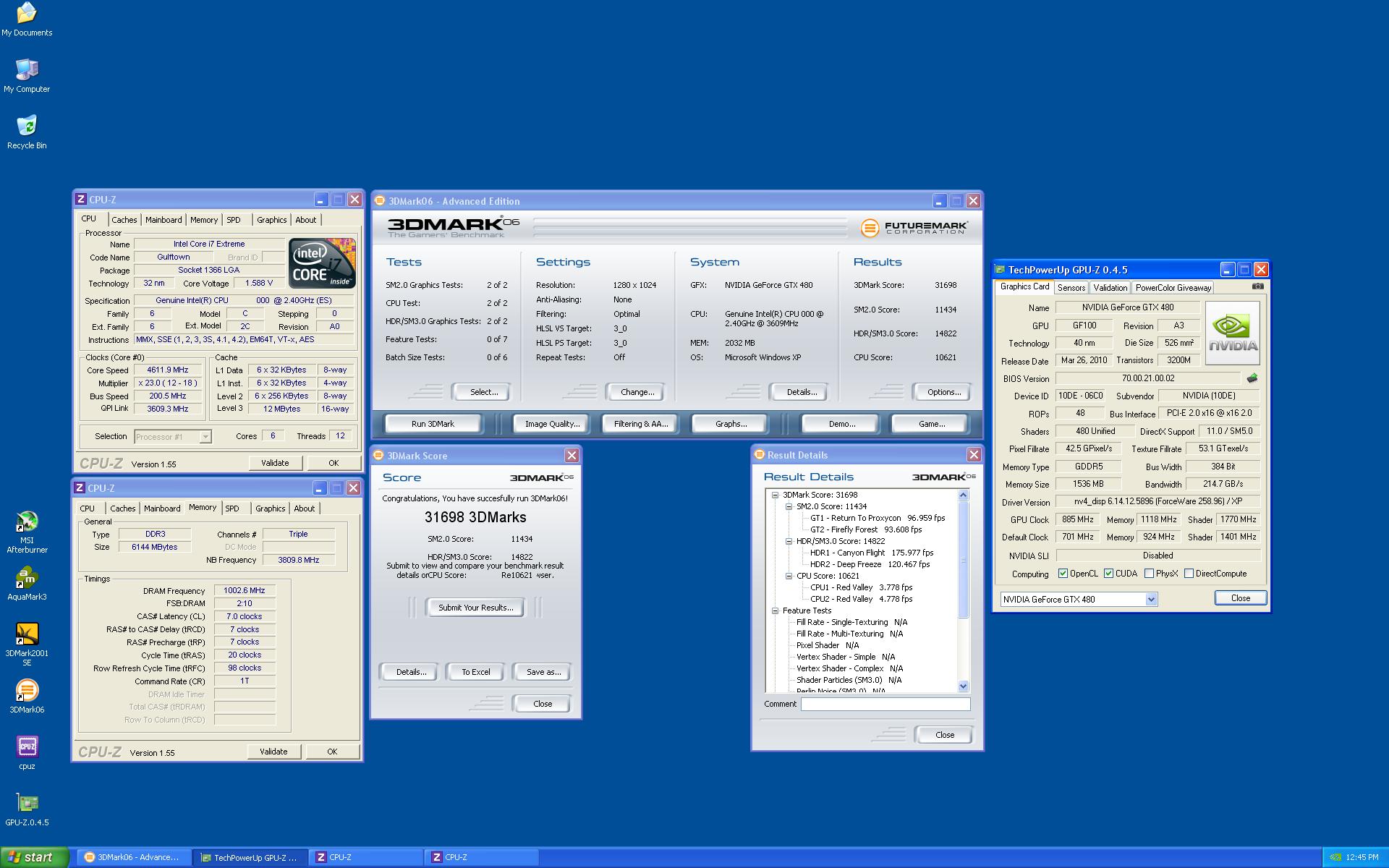Toggle the OpenCL checkbox in GPU-Z
Image resolution: width=1389 pixels, height=868 pixels.
1063,574
